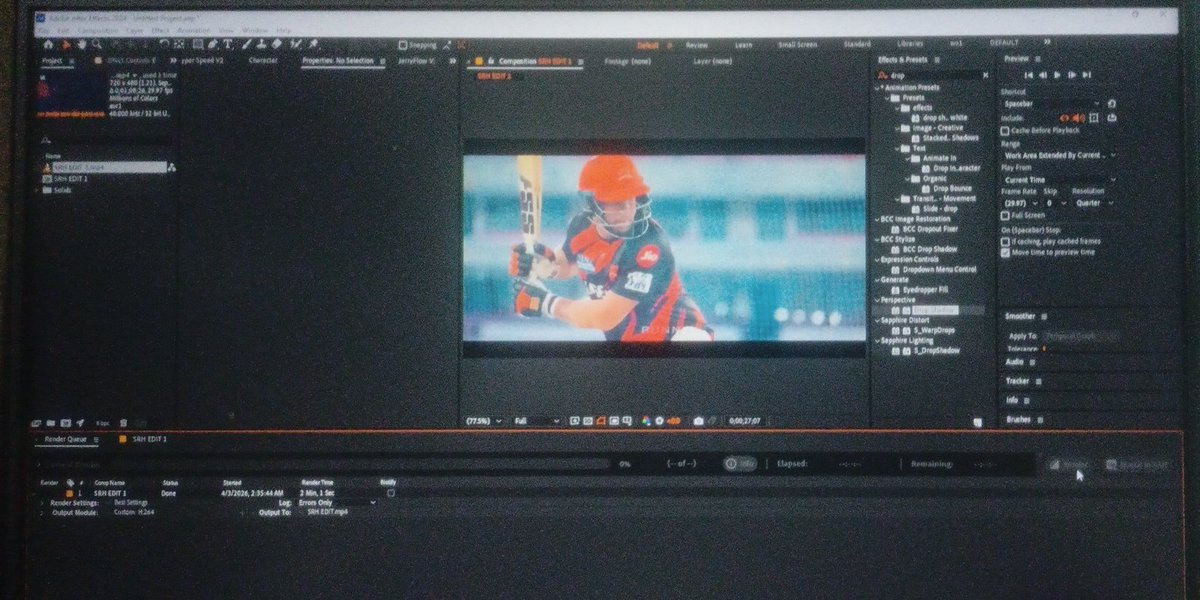Switch to the Render Queue tab
The height and width of the screenshot is (600, 1200).
pyautogui.click(x=68, y=439)
